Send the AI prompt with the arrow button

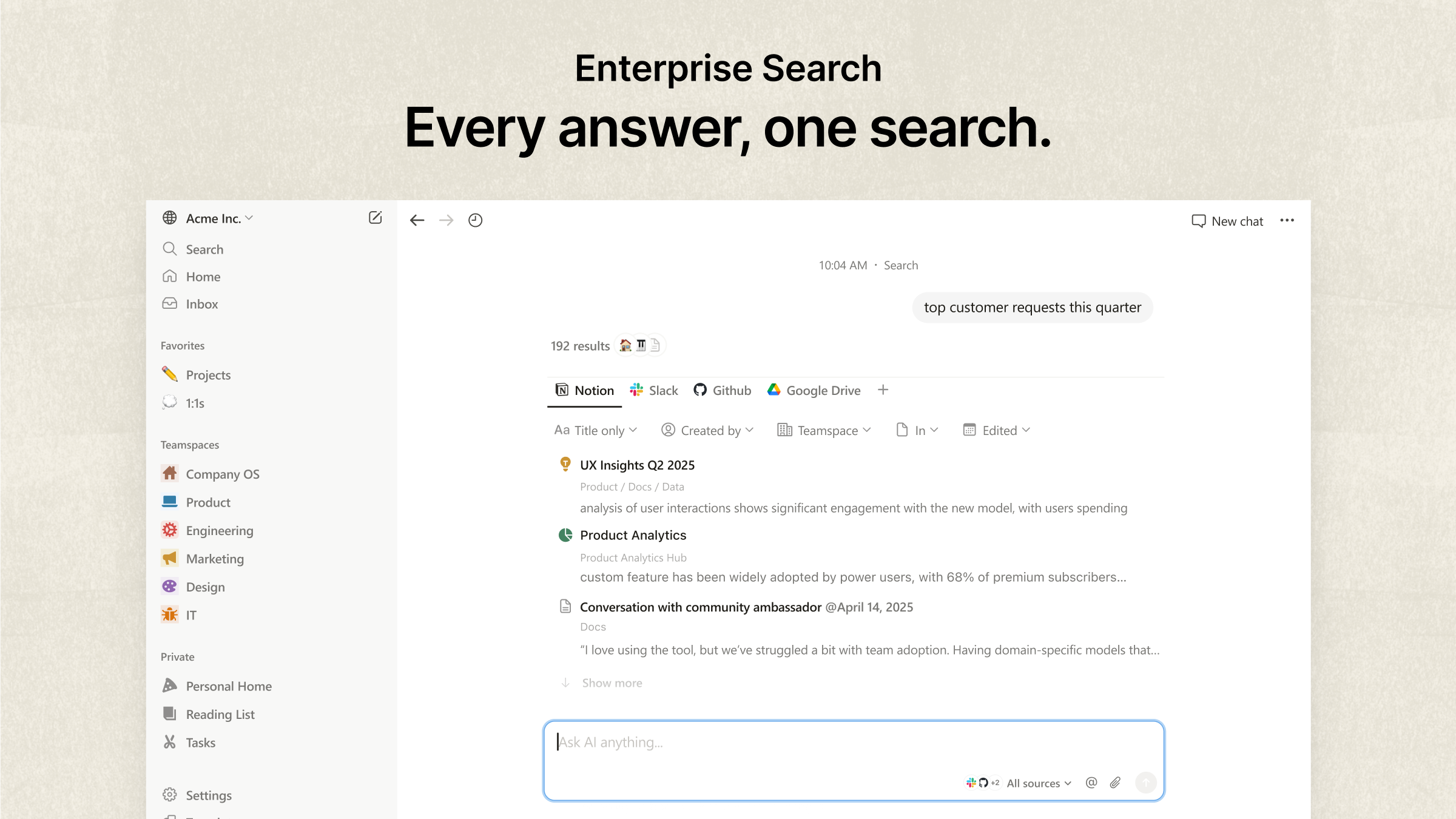click(1146, 783)
